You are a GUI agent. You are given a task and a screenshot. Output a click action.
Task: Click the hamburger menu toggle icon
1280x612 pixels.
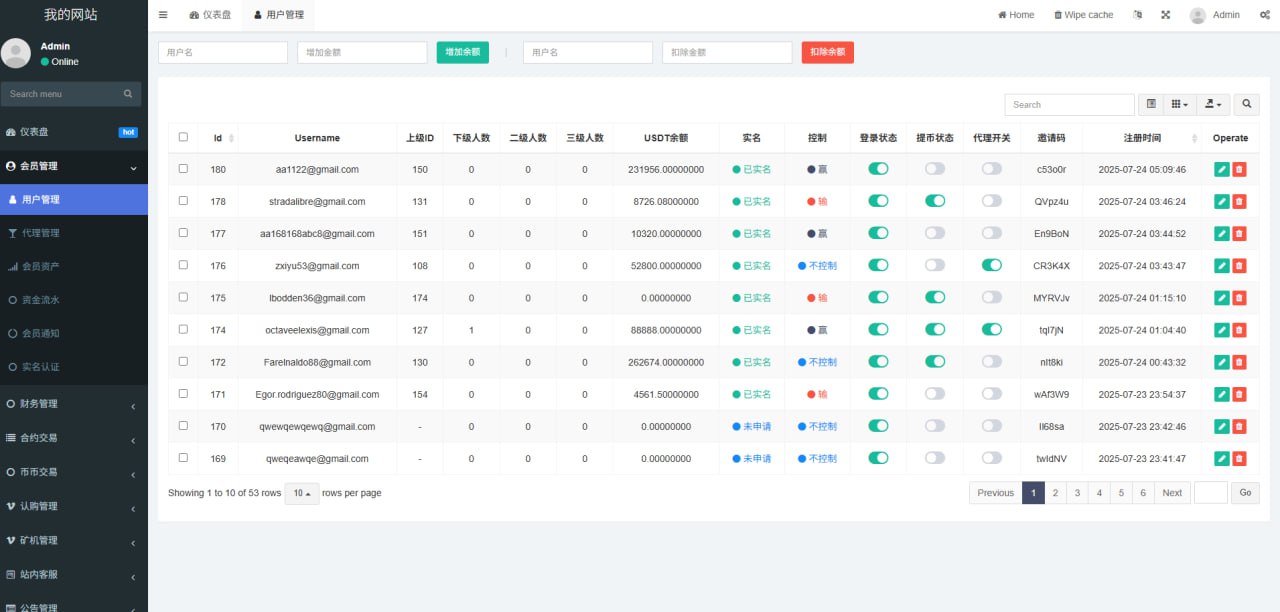point(163,15)
